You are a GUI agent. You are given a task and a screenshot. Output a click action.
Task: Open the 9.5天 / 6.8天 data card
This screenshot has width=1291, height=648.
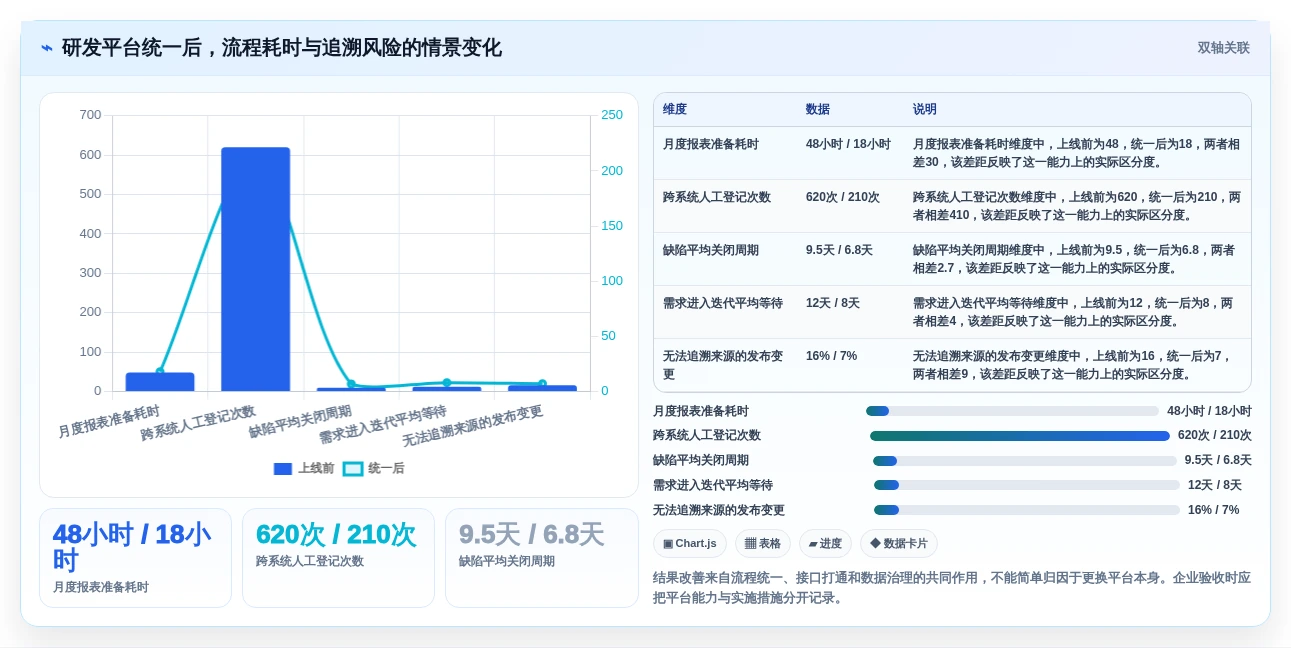[x=541, y=558]
